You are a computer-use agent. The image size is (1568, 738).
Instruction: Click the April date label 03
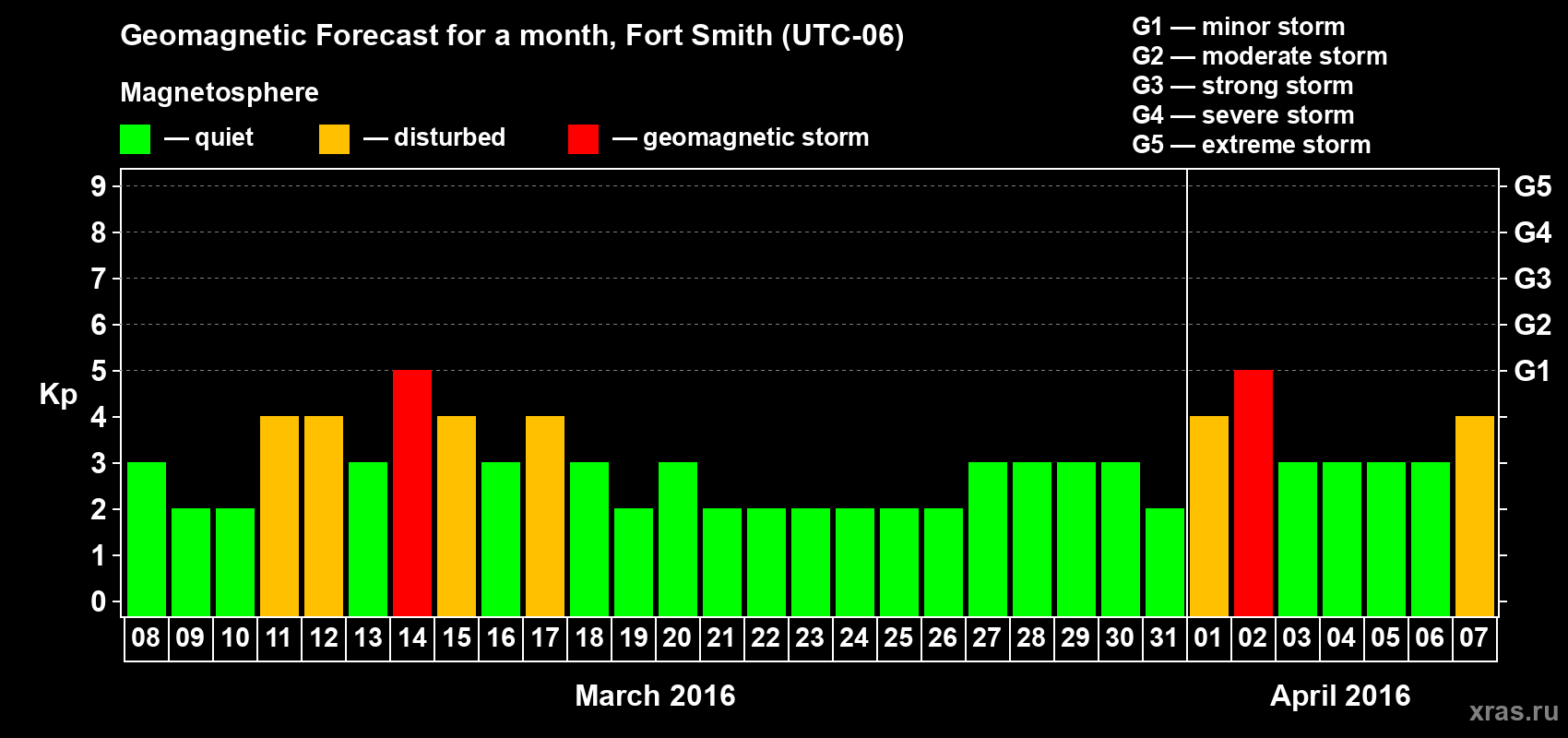click(x=1297, y=638)
